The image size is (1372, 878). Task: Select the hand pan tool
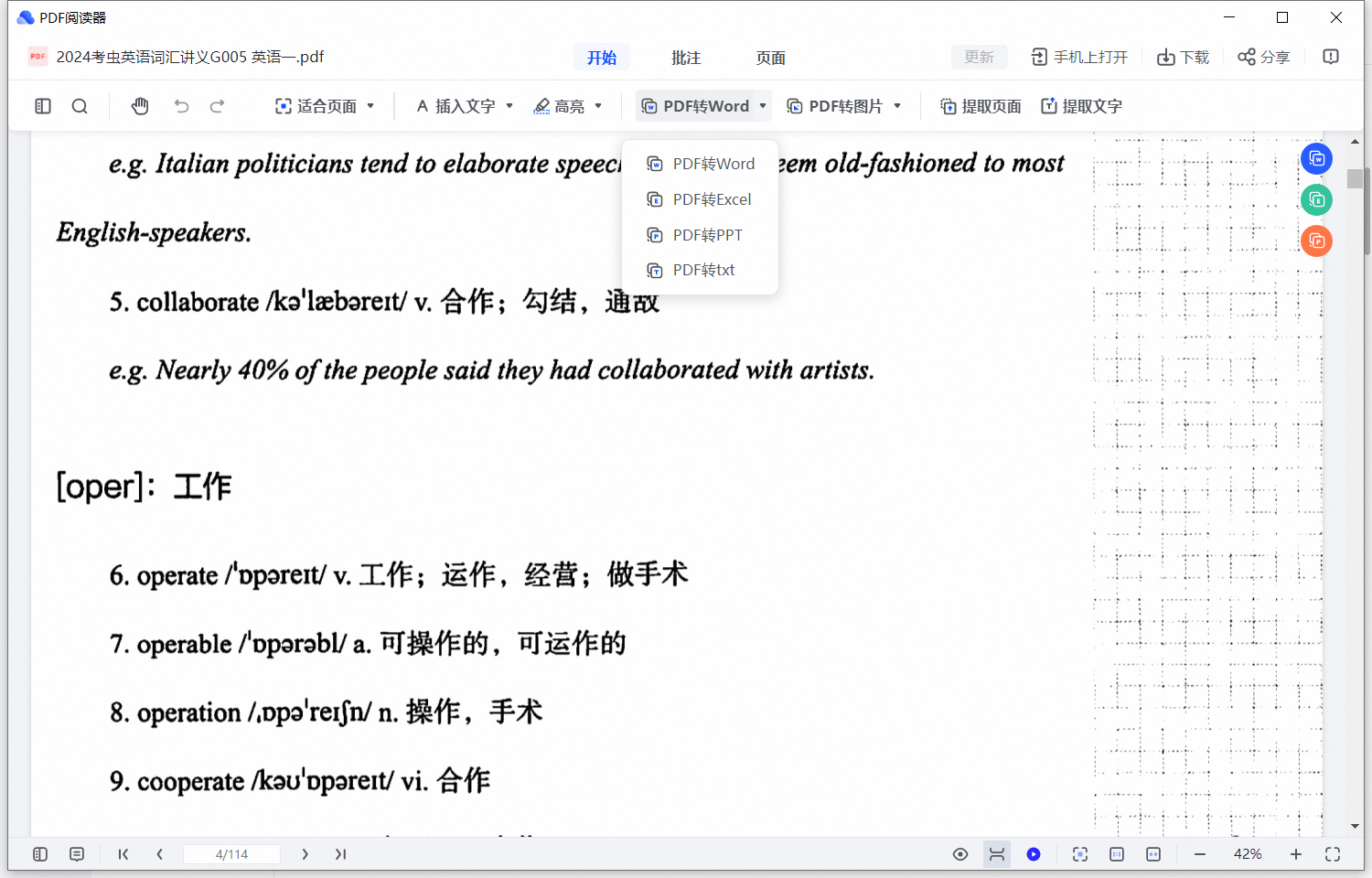coord(139,105)
